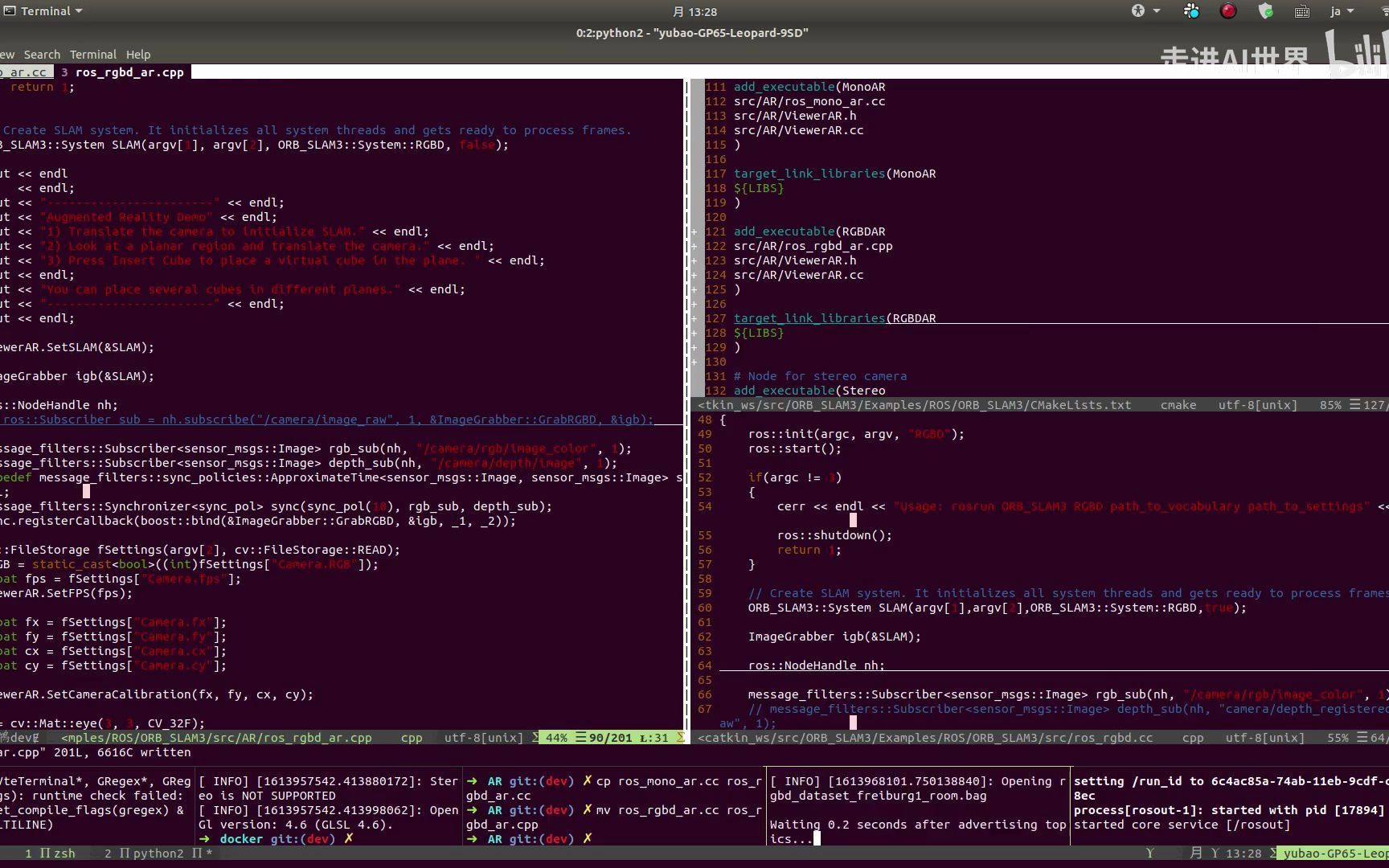The image size is (1389, 868).
Task: Switch to vim tab '3 ros_rgbd_ar.cpp'
Action: 123,72
